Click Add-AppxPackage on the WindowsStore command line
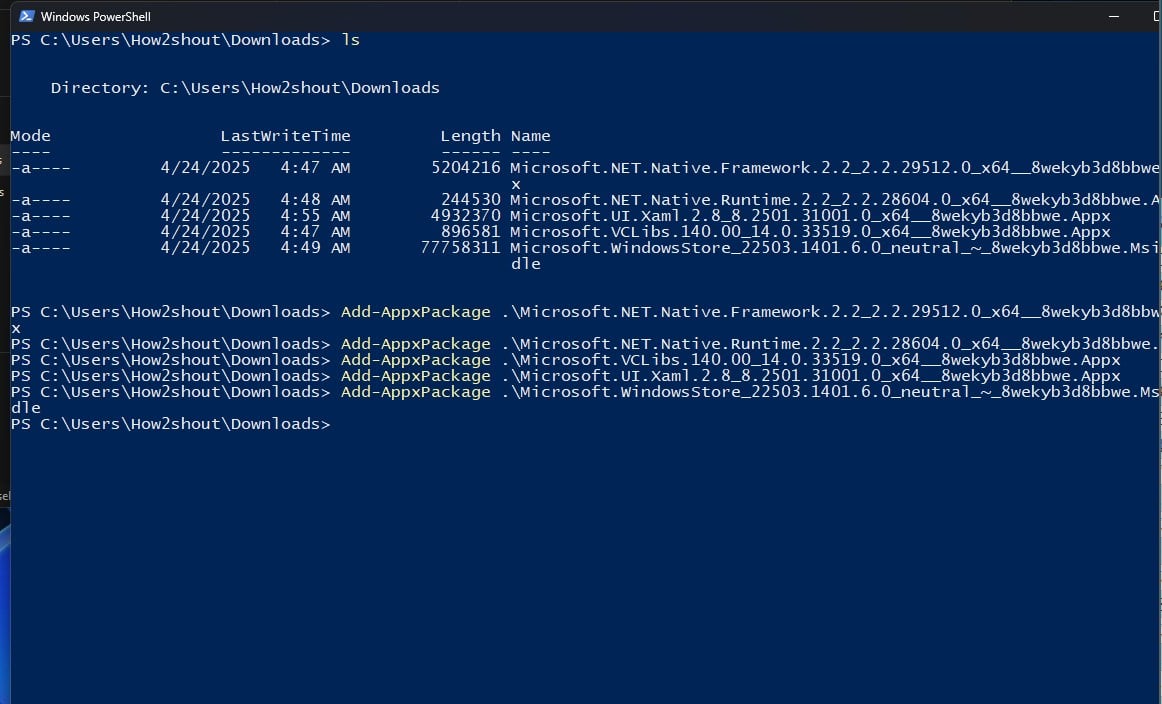The width and height of the screenshot is (1162, 704). 415,392
